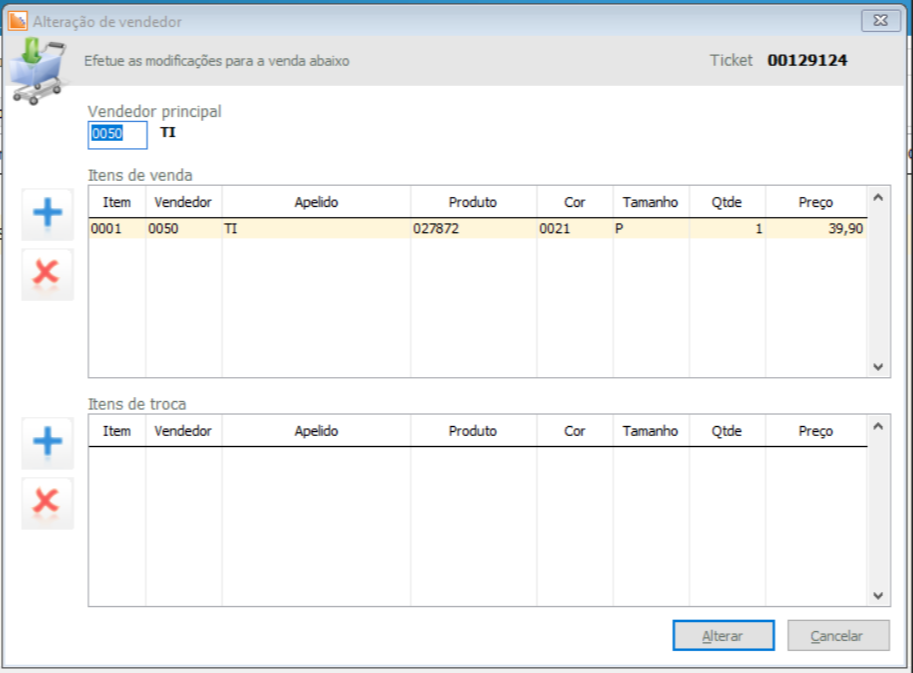Viewport: 913px width, 673px height.
Task: Select Cor column header in Itens de venda
Action: pyautogui.click(x=575, y=202)
